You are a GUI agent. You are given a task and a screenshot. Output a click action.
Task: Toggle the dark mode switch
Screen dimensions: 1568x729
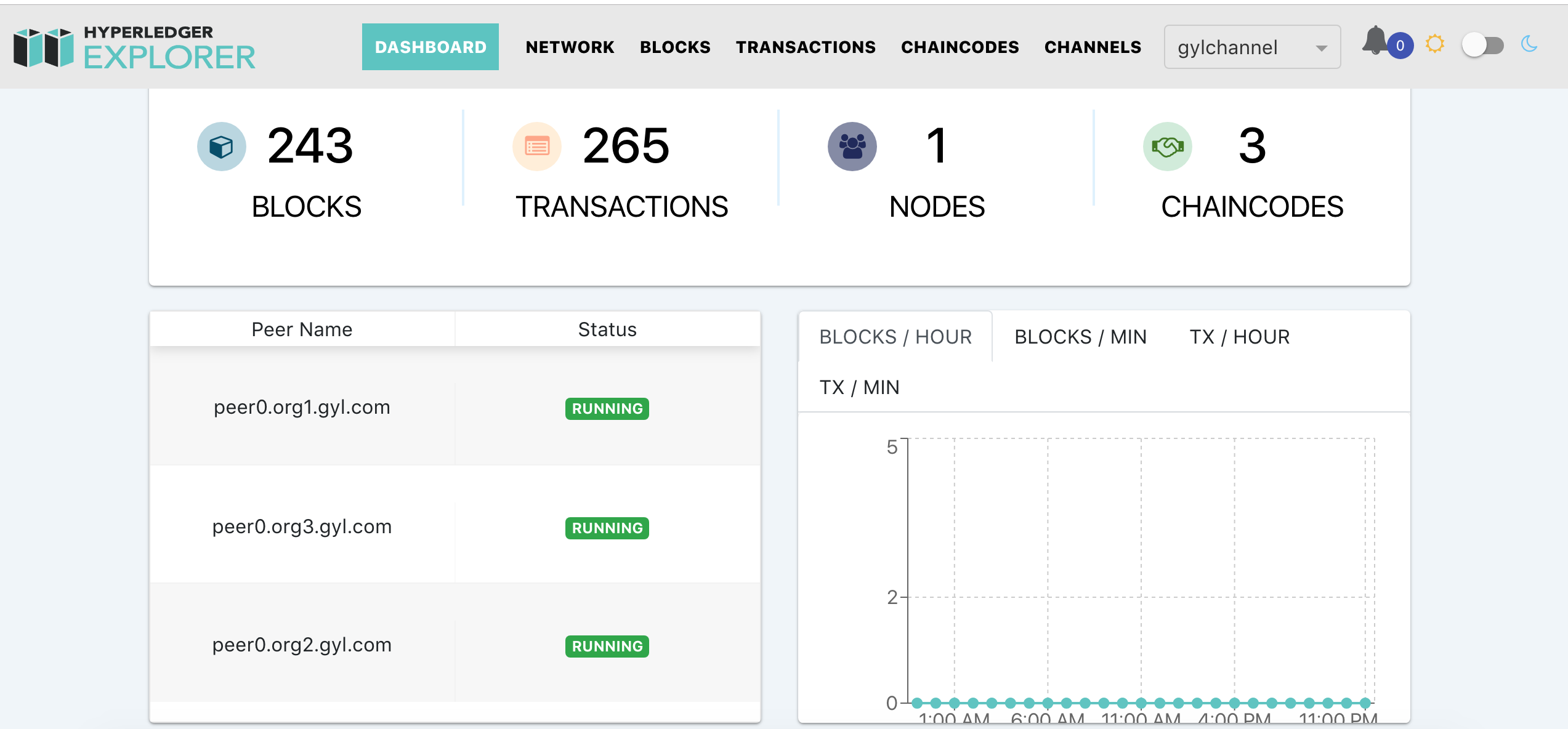click(x=1482, y=44)
